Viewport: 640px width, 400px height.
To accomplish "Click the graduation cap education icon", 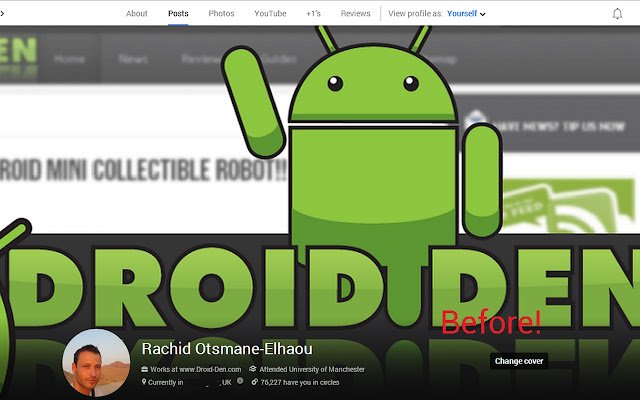I will (x=253, y=369).
